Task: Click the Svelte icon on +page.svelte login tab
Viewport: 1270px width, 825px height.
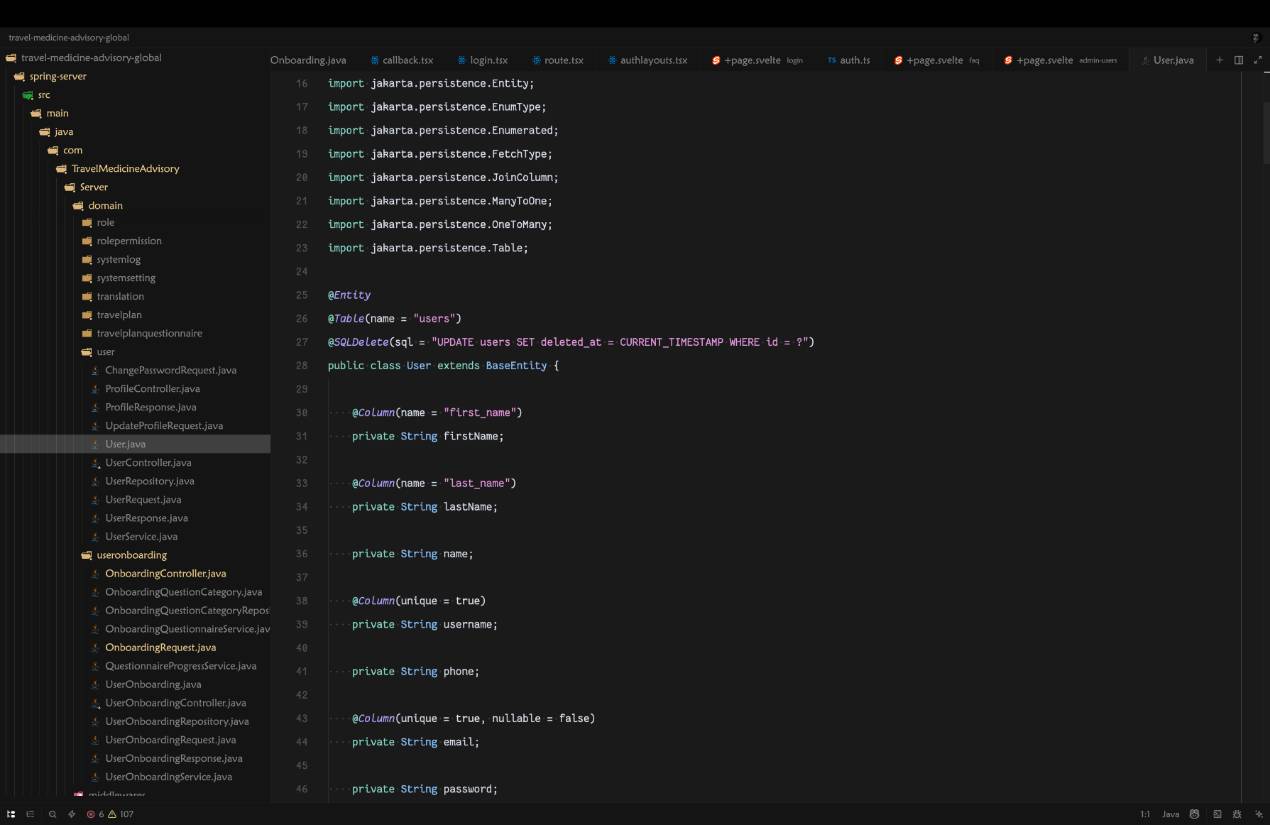Action: click(x=716, y=60)
